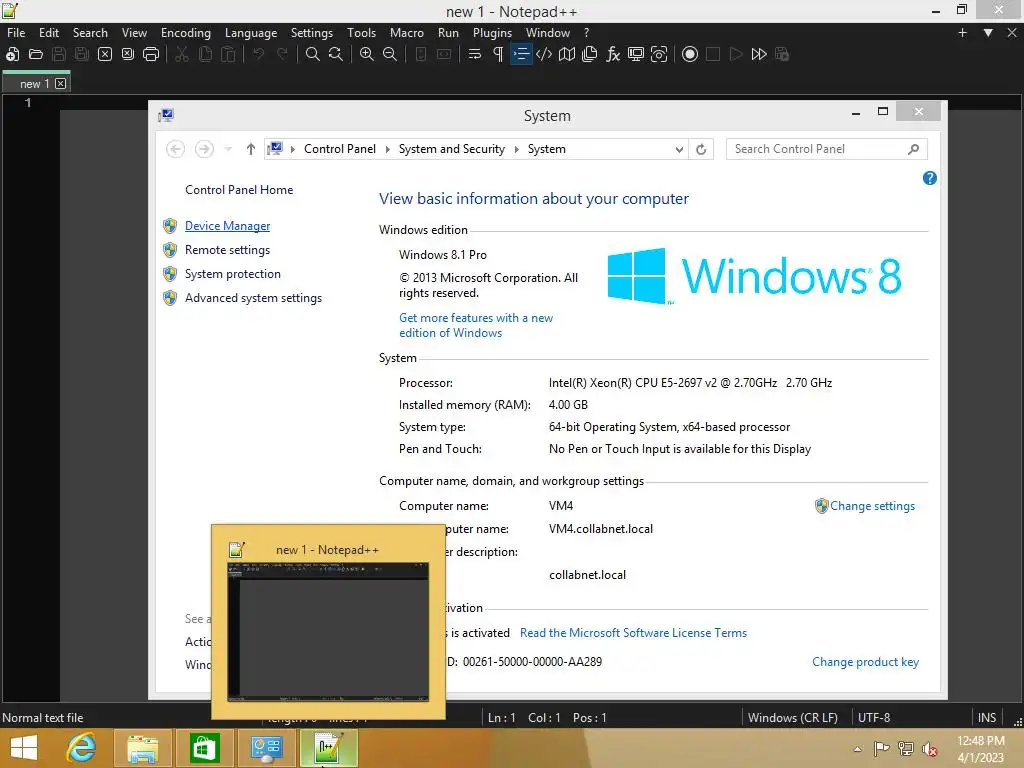Click the address bar refresh button

pos(701,149)
